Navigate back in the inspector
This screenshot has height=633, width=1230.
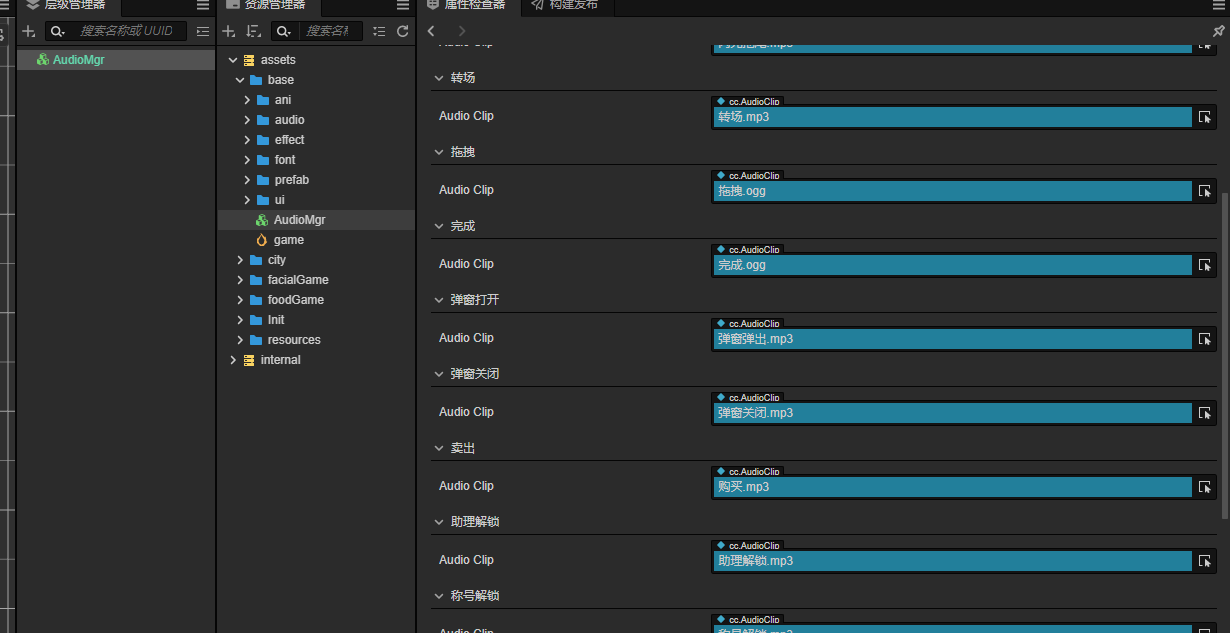tap(431, 32)
